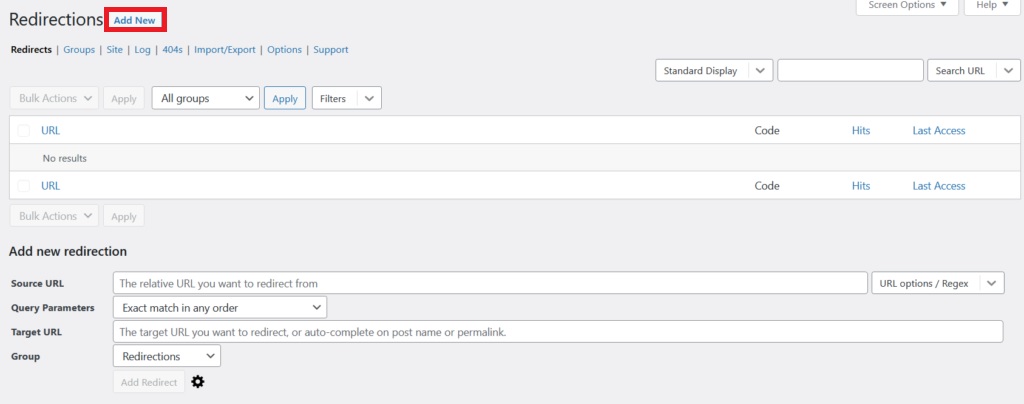Click Apply beside the top Bulk Actions
1024x404 pixels.
point(124,99)
